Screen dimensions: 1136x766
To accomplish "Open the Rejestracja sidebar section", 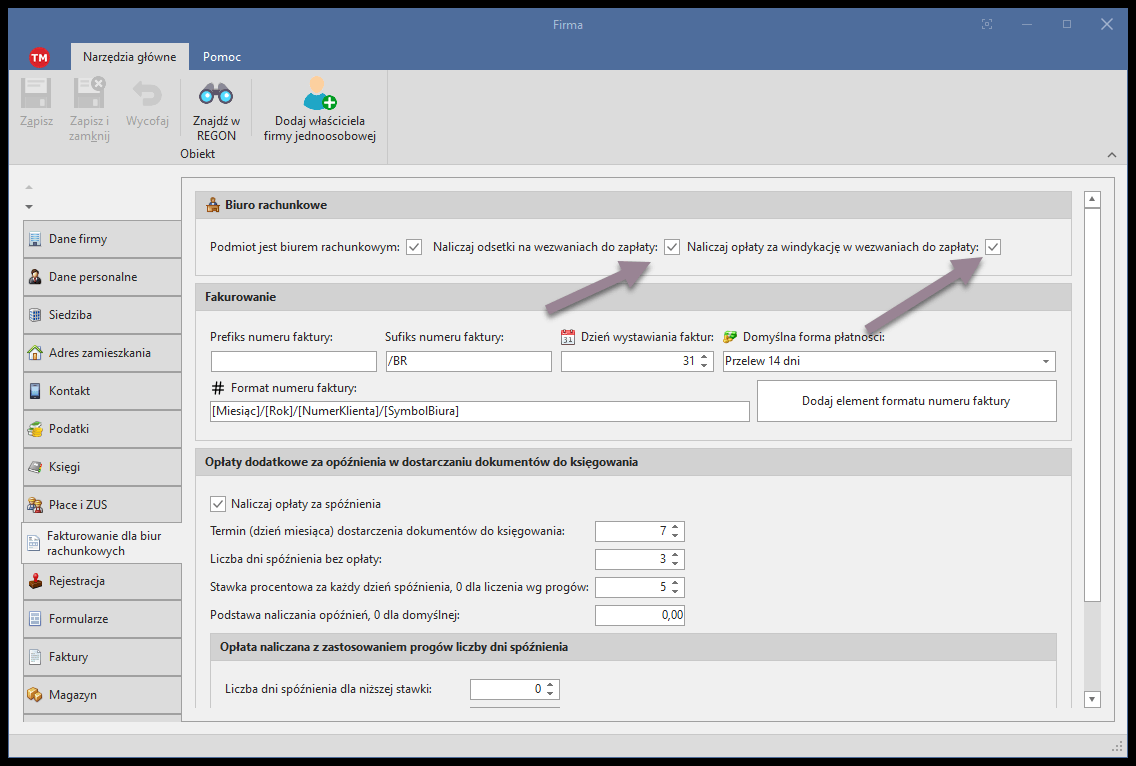I will 102,581.
